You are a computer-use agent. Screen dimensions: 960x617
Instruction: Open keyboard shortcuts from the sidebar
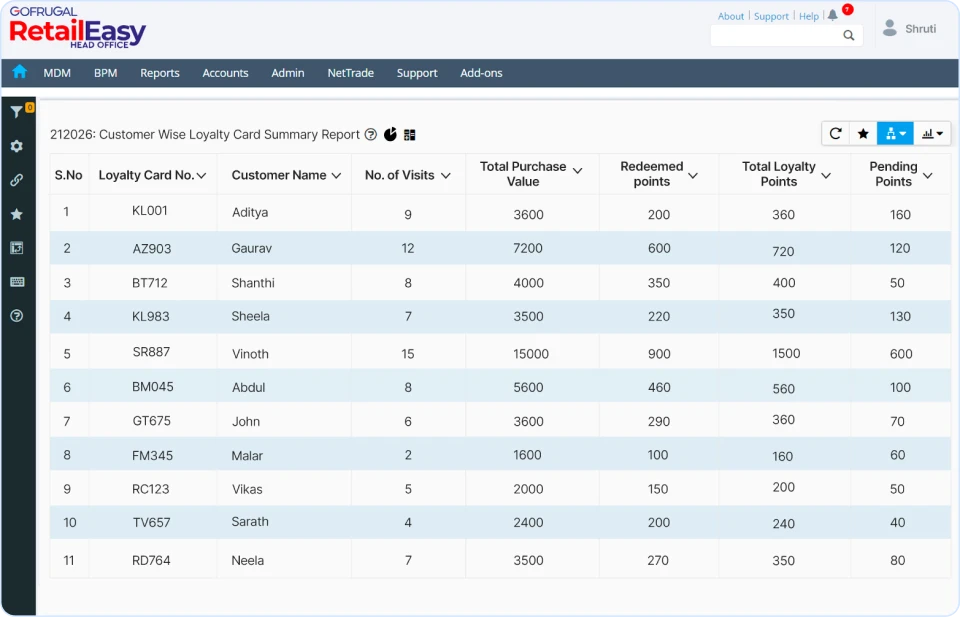[x=18, y=281]
